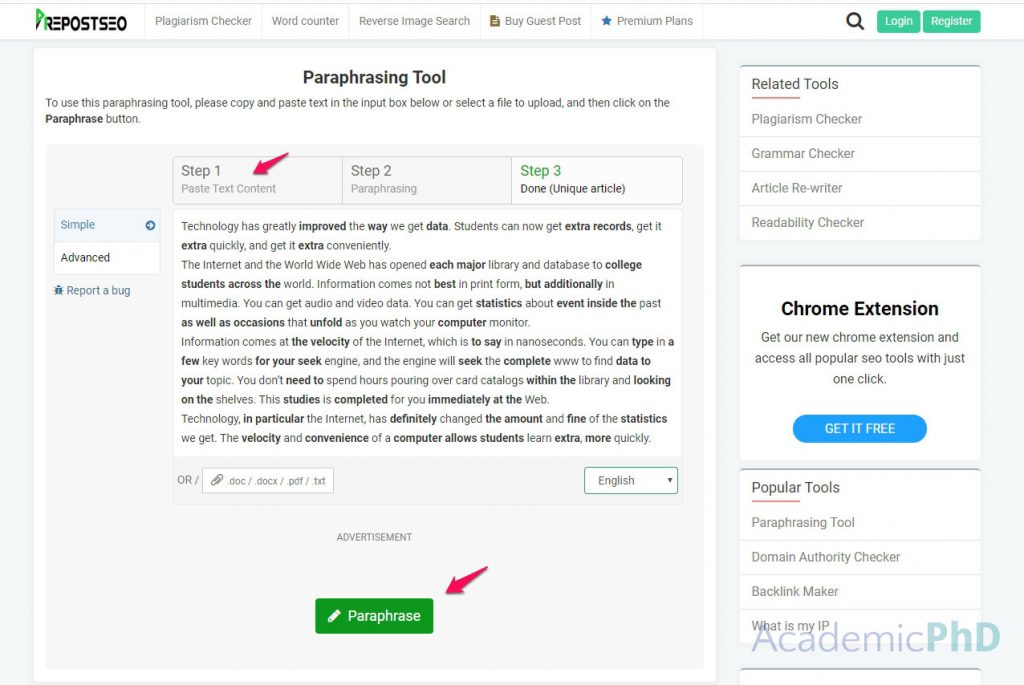Open Step 2 Paraphrasing tab
This screenshot has height=685, width=1024.
coord(426,180)
